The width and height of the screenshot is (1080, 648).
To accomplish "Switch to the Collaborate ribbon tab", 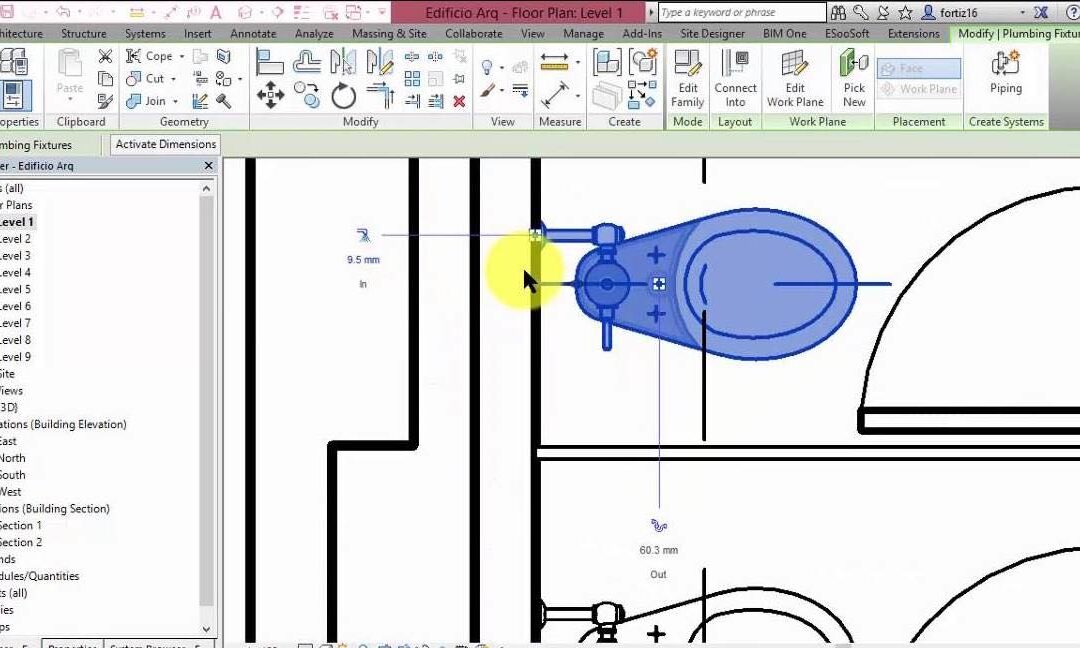I will click(x=473, y=33).
